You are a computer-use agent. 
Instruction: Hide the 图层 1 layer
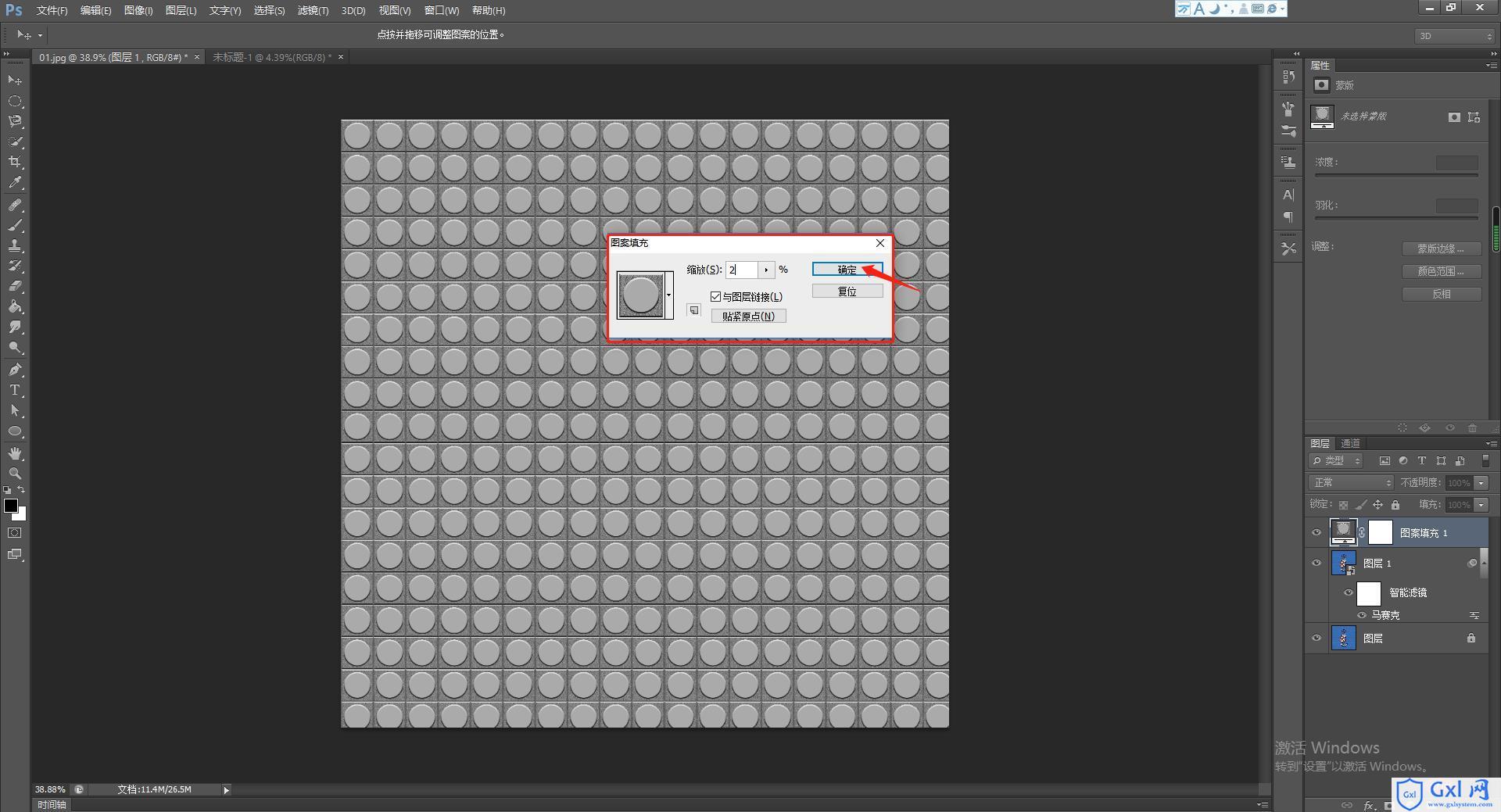pyautogui.click(x=1317, y=563)
